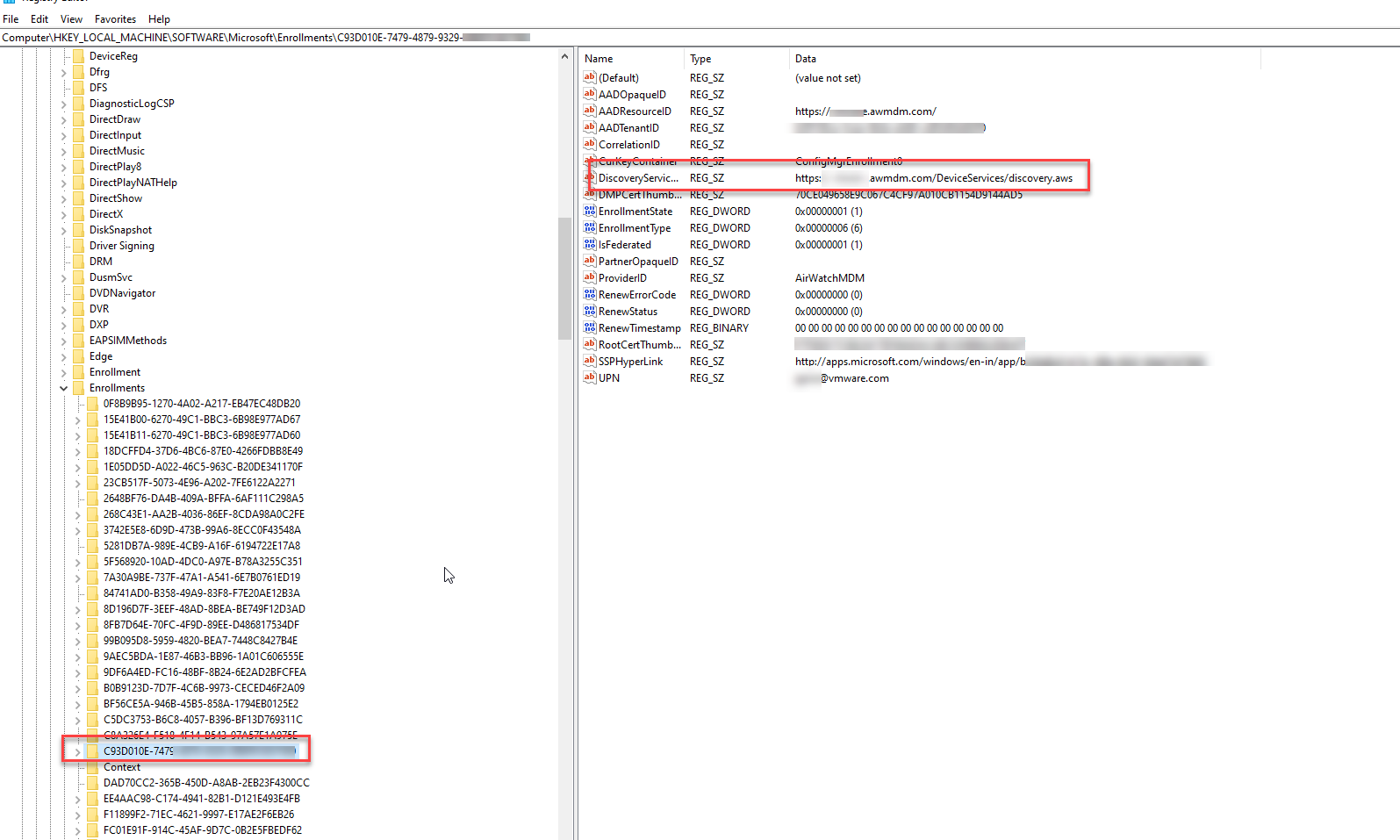Click the string icon for ProviderID value
Screen dimensions: 1400x840
[x=590, y=278]
